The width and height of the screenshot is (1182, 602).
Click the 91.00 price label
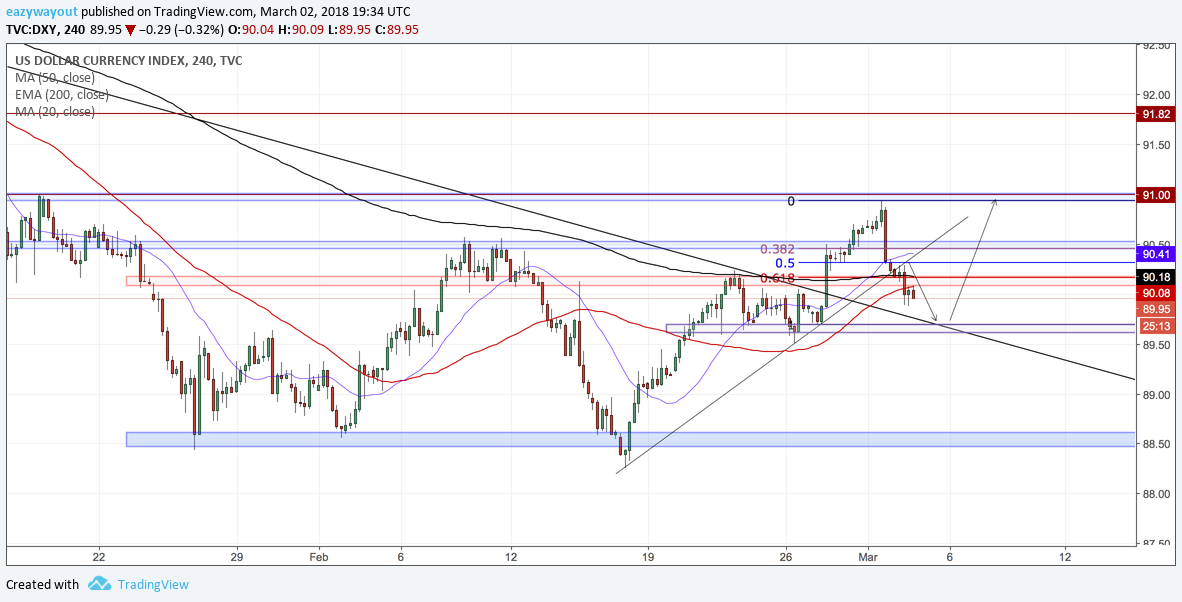[1156, 195]
